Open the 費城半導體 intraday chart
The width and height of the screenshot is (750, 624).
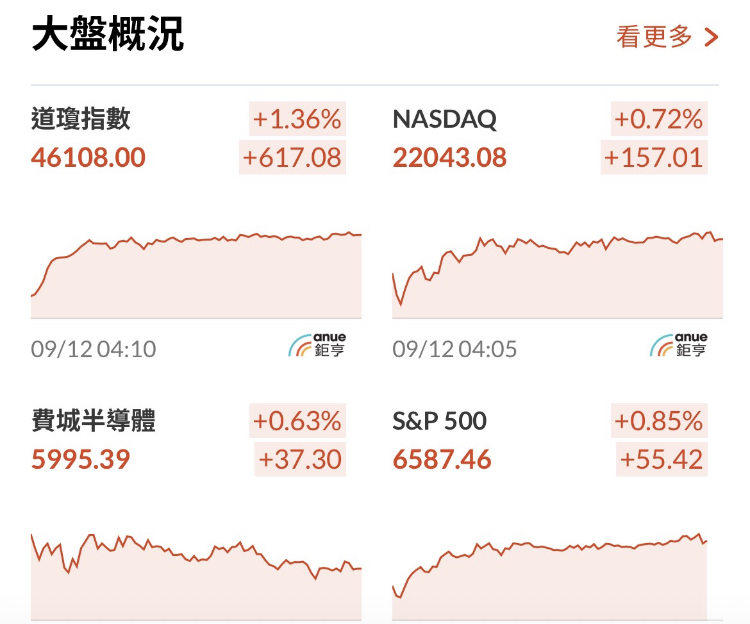tap(196, 577)
